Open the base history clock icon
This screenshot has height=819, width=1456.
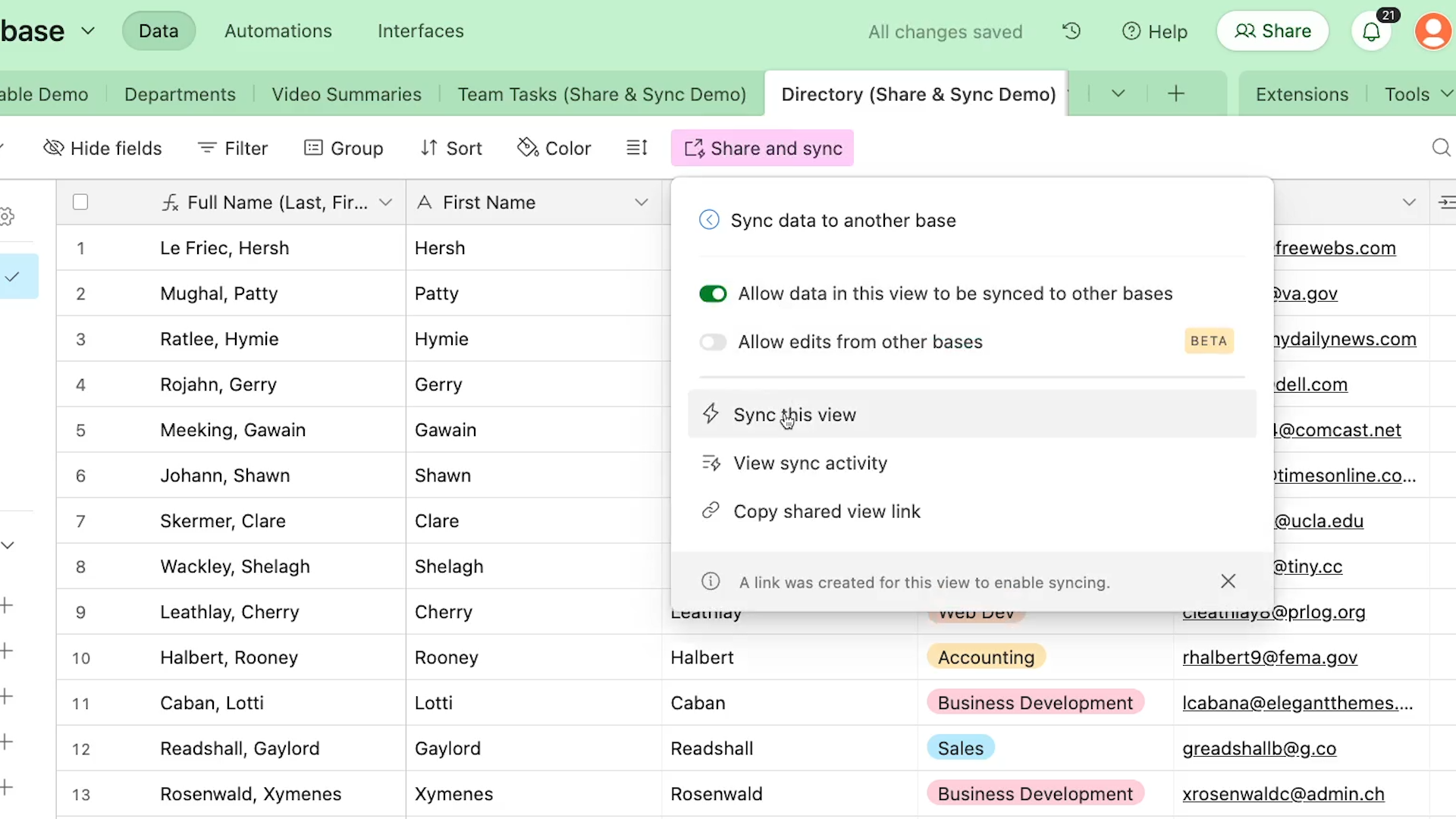(x=1071, y=31)
